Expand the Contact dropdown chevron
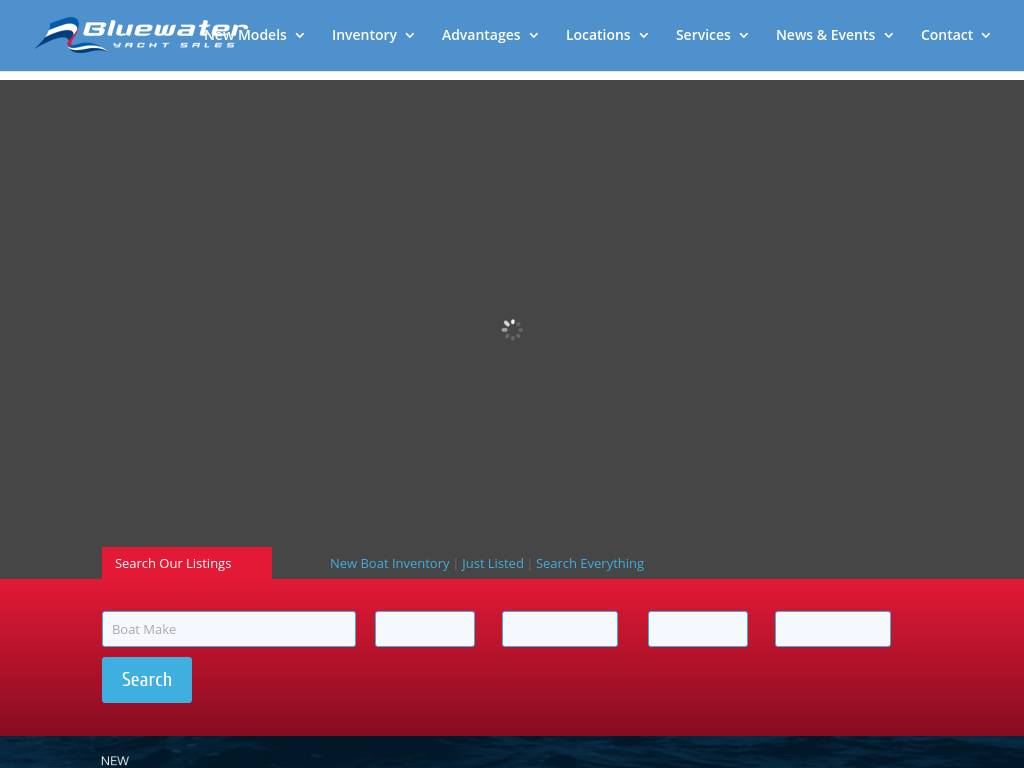Image resolution: width=1024 pixels, height=768 pixels. pos(985,36)
